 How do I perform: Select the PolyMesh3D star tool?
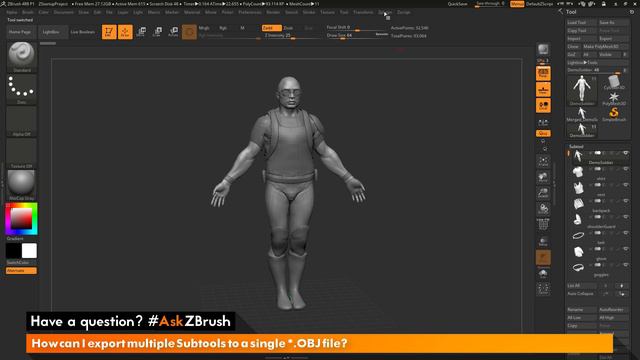[613, 98]
